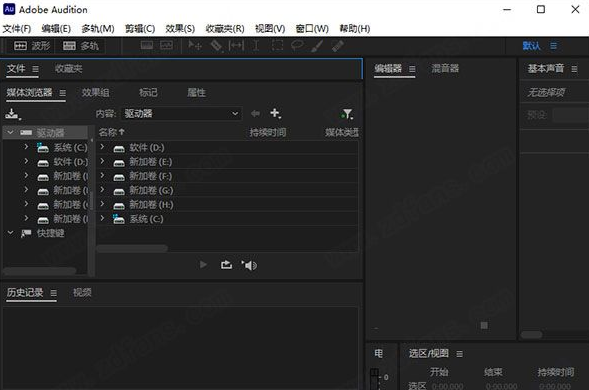Screen dimensions: 589x390
Task: Choose the 默认 workspace
Action: pos(532,46)
